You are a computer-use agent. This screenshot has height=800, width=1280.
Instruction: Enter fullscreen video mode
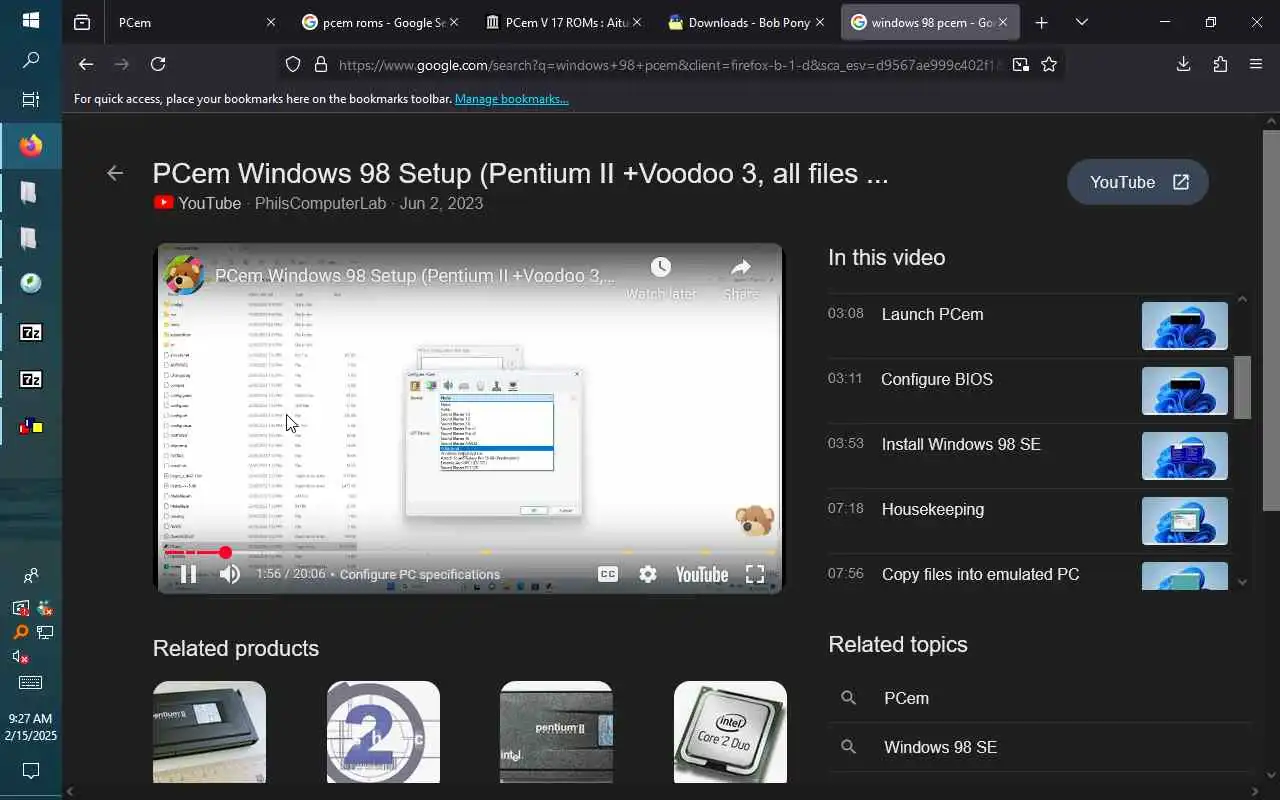(755, 574)
